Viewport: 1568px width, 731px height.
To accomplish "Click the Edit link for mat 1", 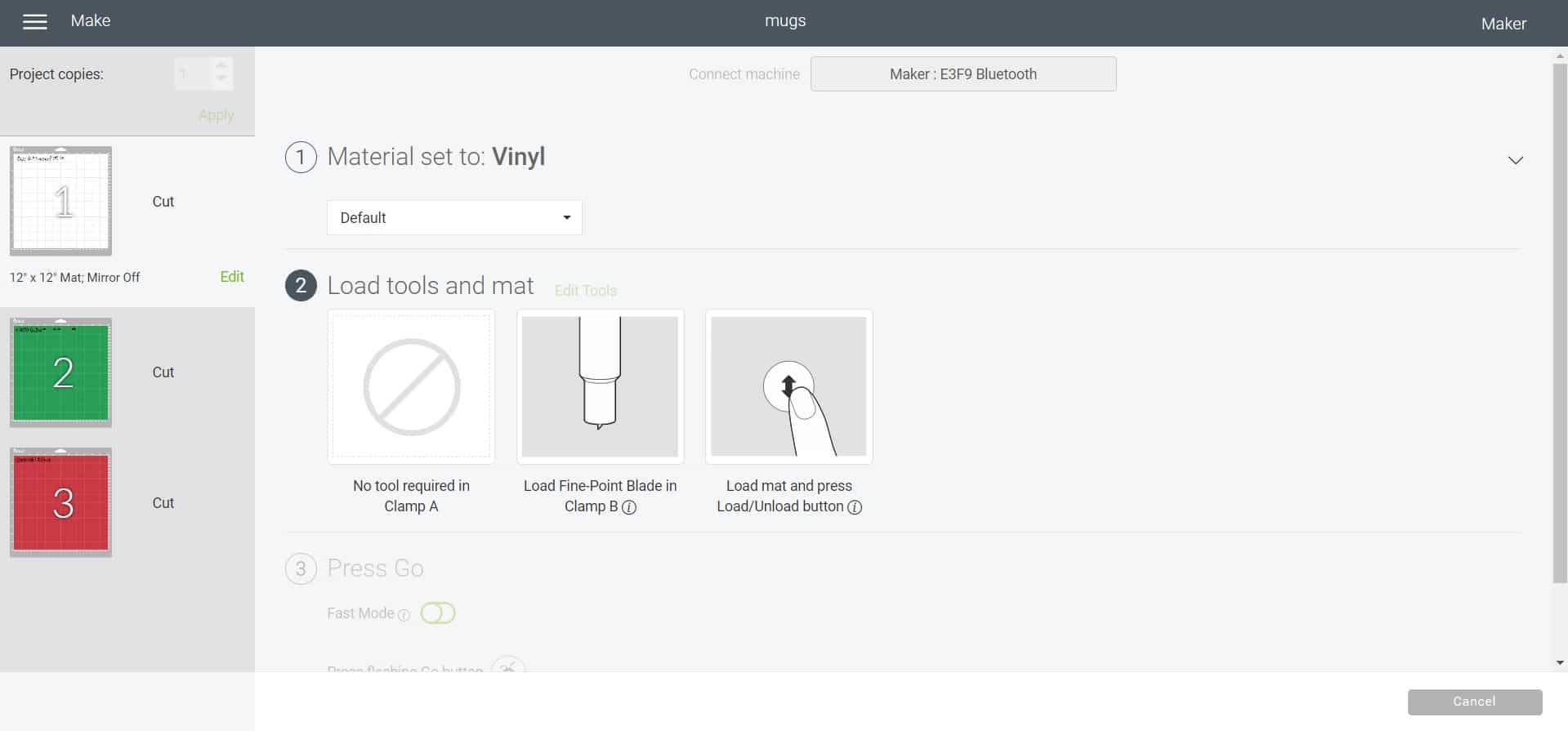I will (232, 277).
